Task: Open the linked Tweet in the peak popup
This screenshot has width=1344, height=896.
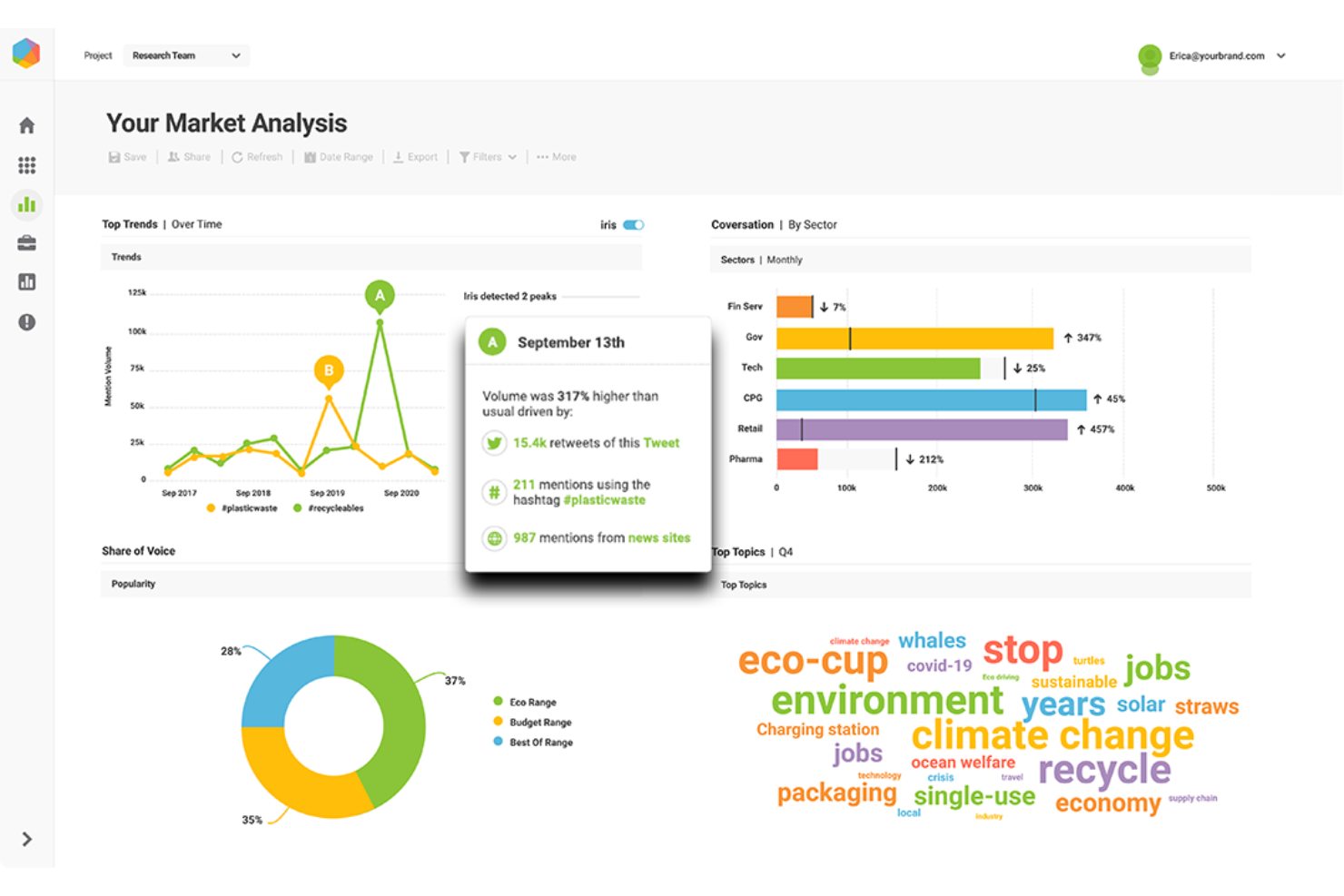Action: tap(662, 443)
